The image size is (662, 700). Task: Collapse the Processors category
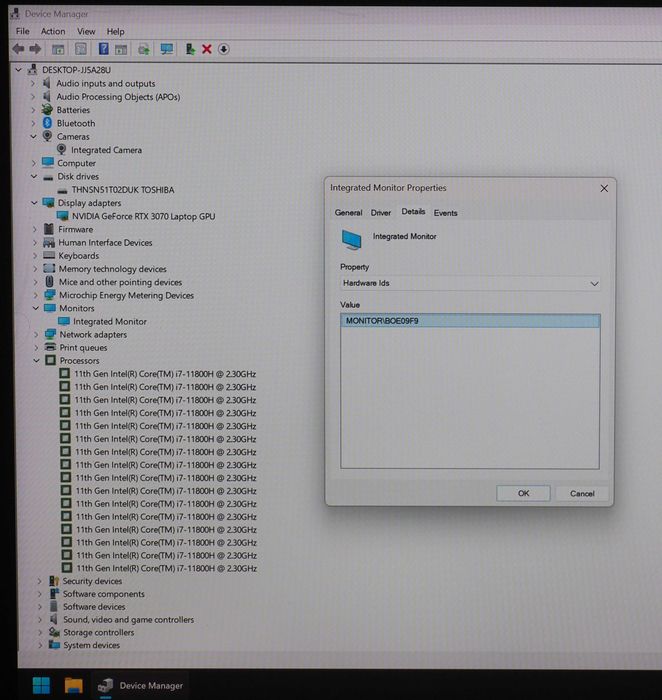37,360
